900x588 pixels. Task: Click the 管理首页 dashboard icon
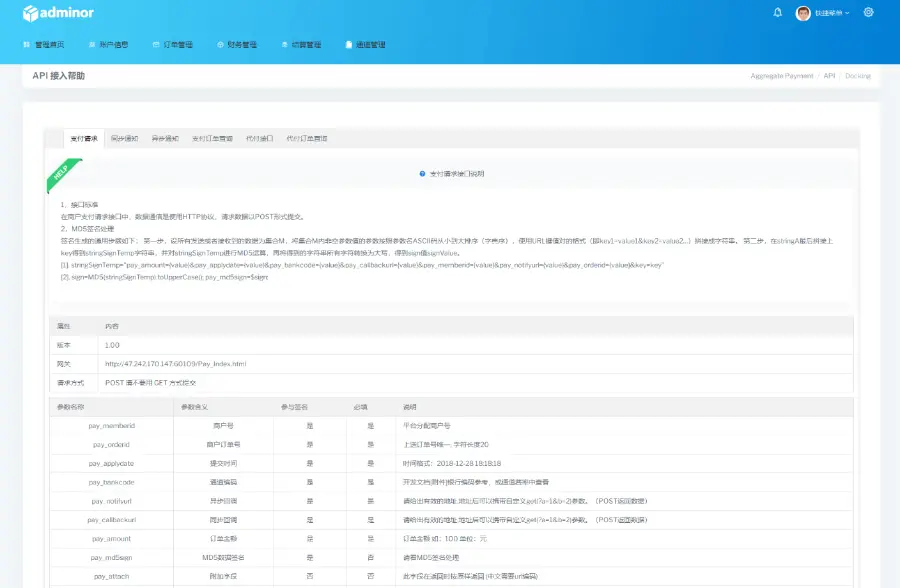tap(27, 45)
